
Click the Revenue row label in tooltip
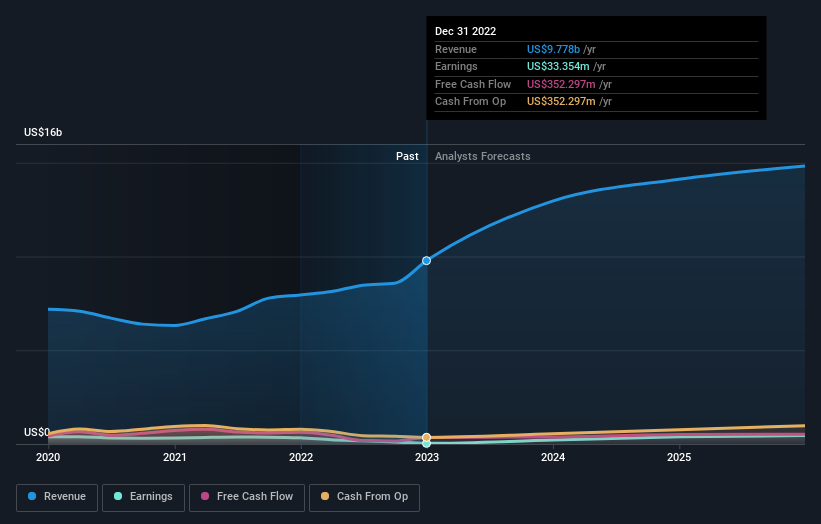point(456,49)
